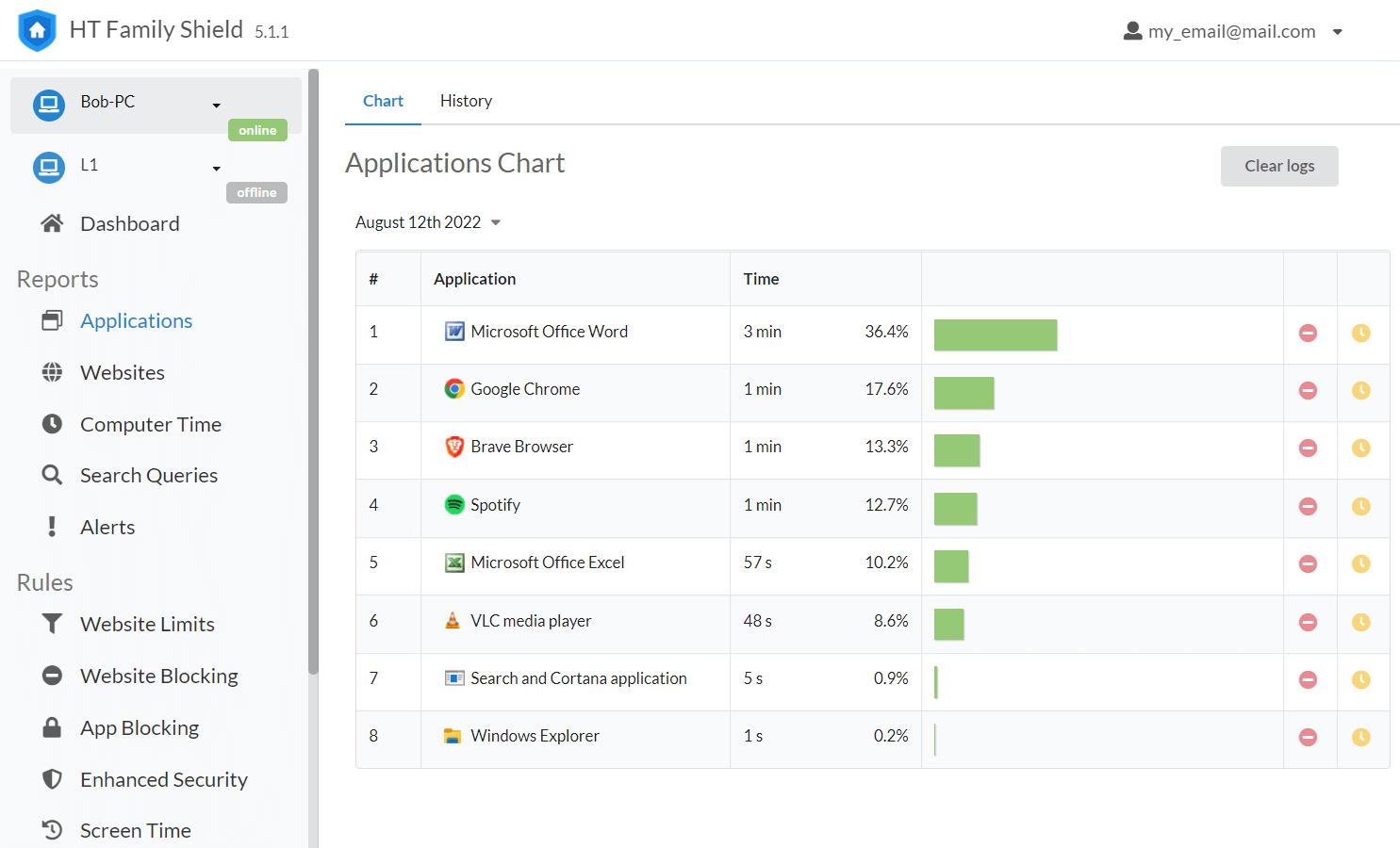Click the Time column header
This screenshot has width=1400, height=848.
coord(761,279)
